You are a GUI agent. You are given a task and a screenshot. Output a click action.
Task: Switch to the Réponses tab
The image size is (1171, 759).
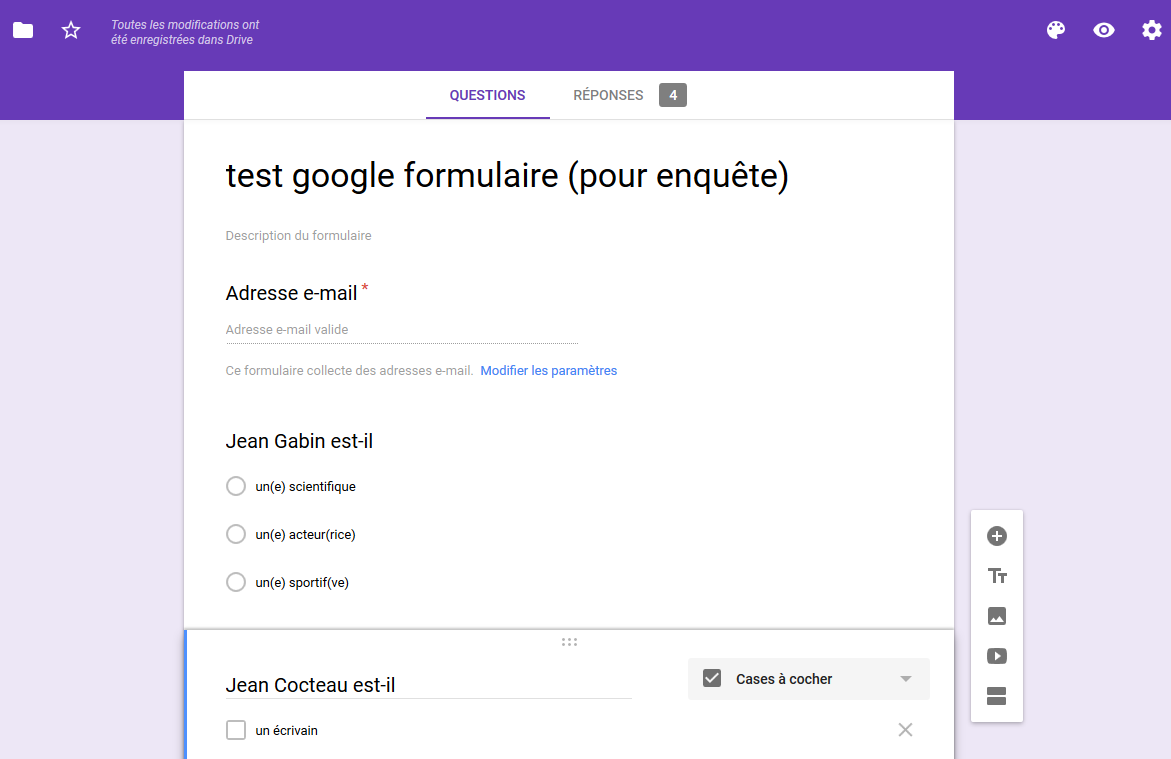coord(609,96)
